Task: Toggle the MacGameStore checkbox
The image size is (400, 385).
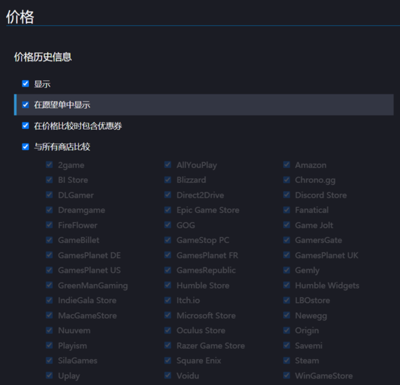Action: click(x=49, y=315)
